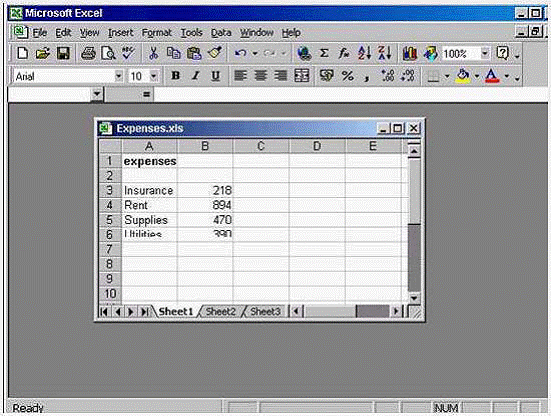Open the Edit menu
Image resolution: width=551 pixels, height=416 pixels.
[63, 33]
